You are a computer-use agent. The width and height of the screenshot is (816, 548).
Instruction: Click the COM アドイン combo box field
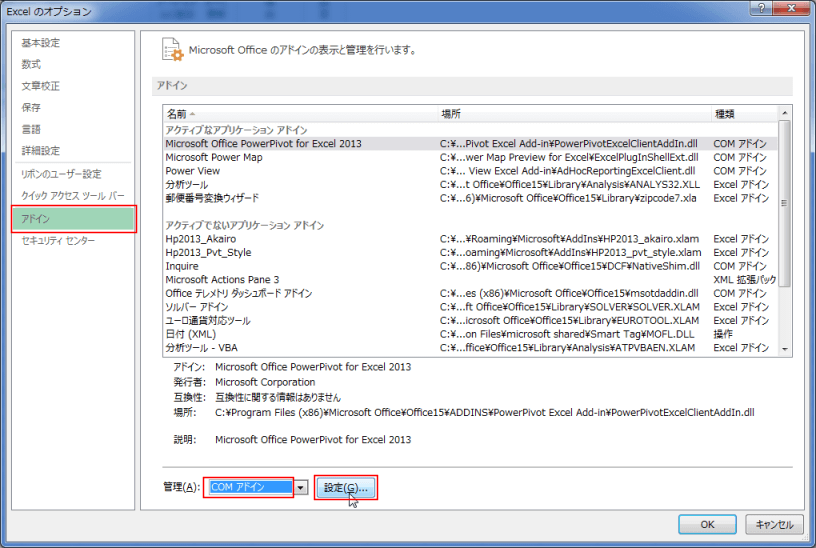point(251,487)
